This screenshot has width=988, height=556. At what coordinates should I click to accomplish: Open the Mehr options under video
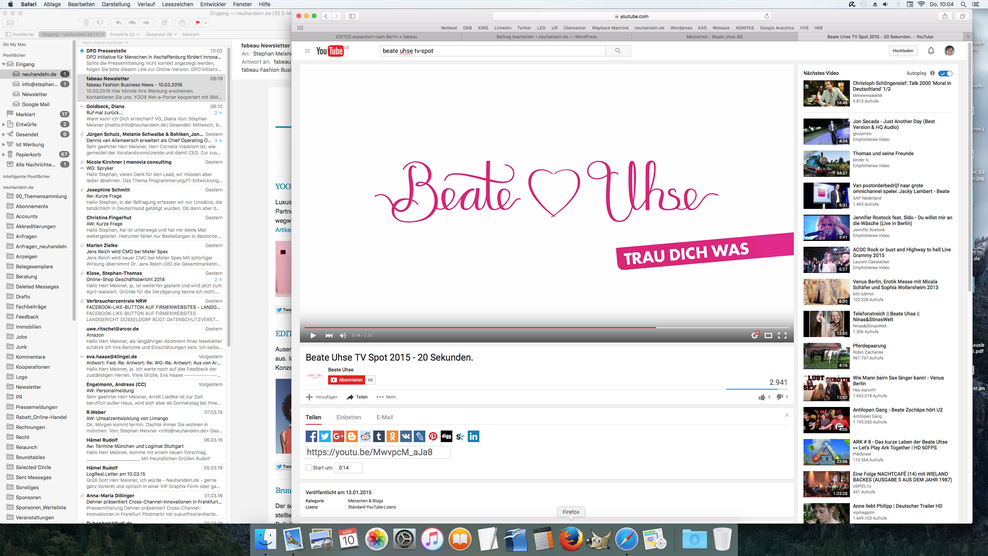point(386,397)
